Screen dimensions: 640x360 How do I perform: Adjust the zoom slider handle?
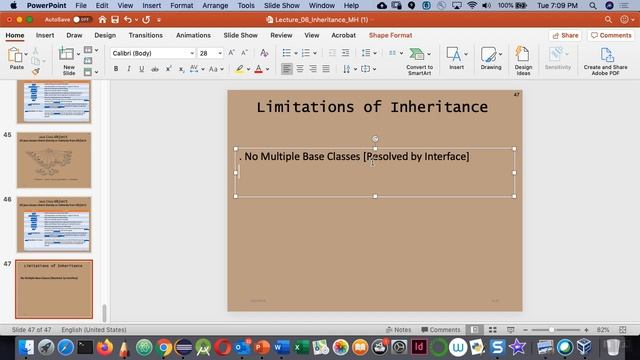552,330
